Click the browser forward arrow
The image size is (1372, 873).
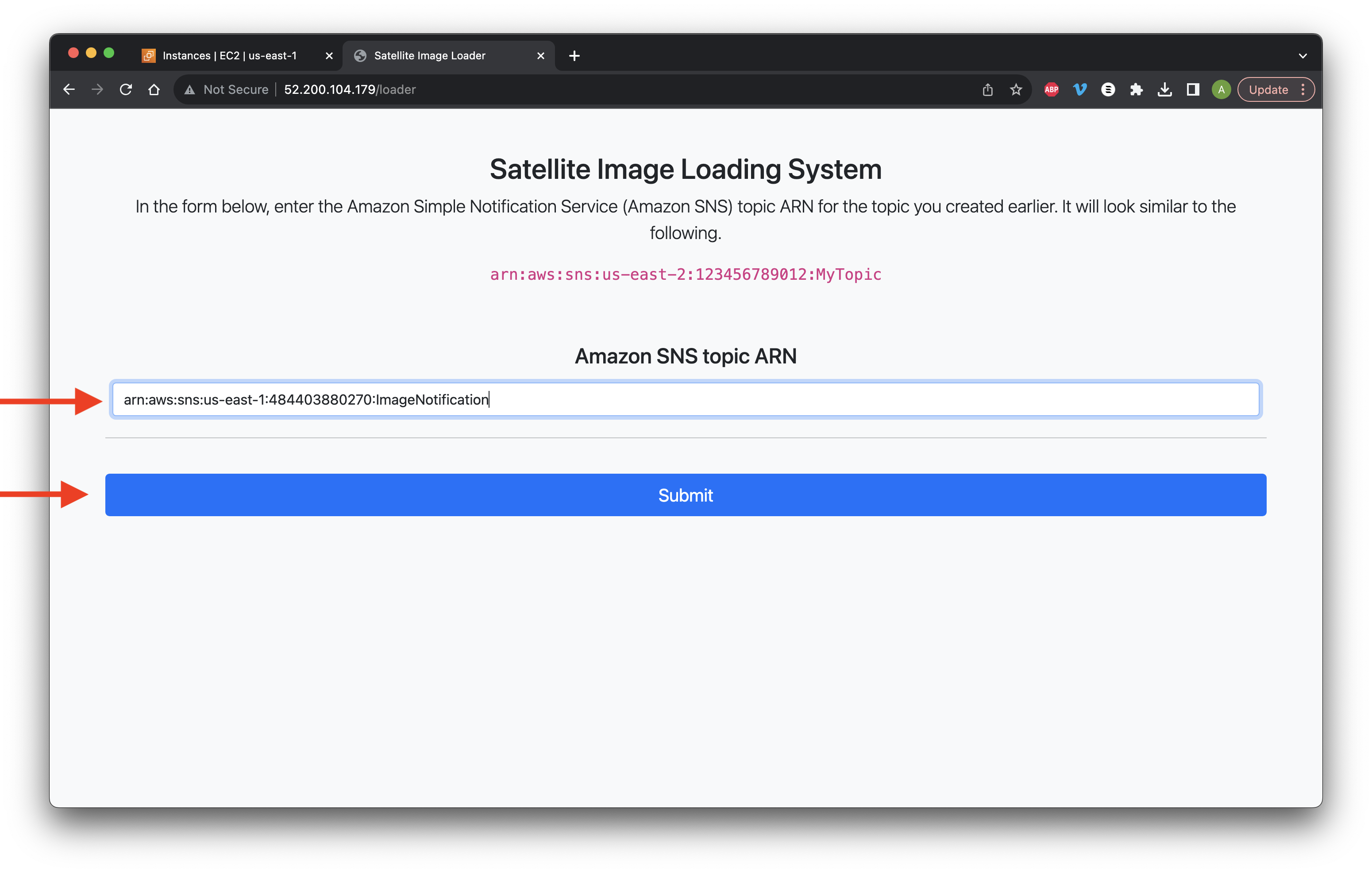pos(97,89)
